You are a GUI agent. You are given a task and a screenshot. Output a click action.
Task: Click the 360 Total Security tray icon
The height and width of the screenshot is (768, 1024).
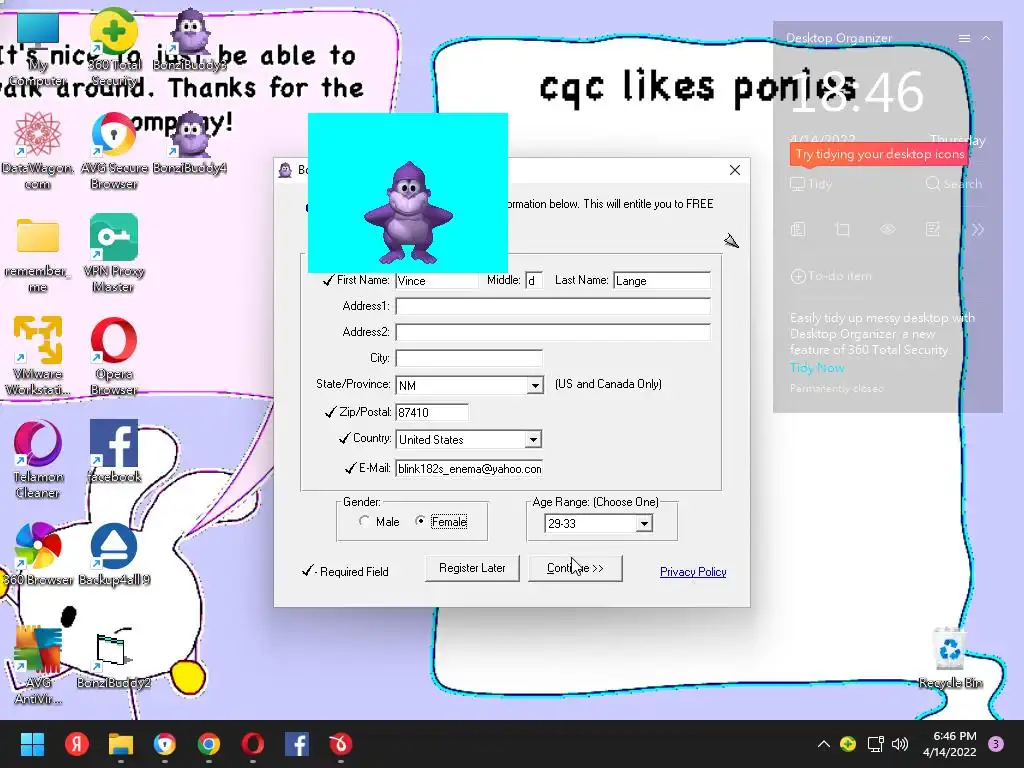(848, 744)
